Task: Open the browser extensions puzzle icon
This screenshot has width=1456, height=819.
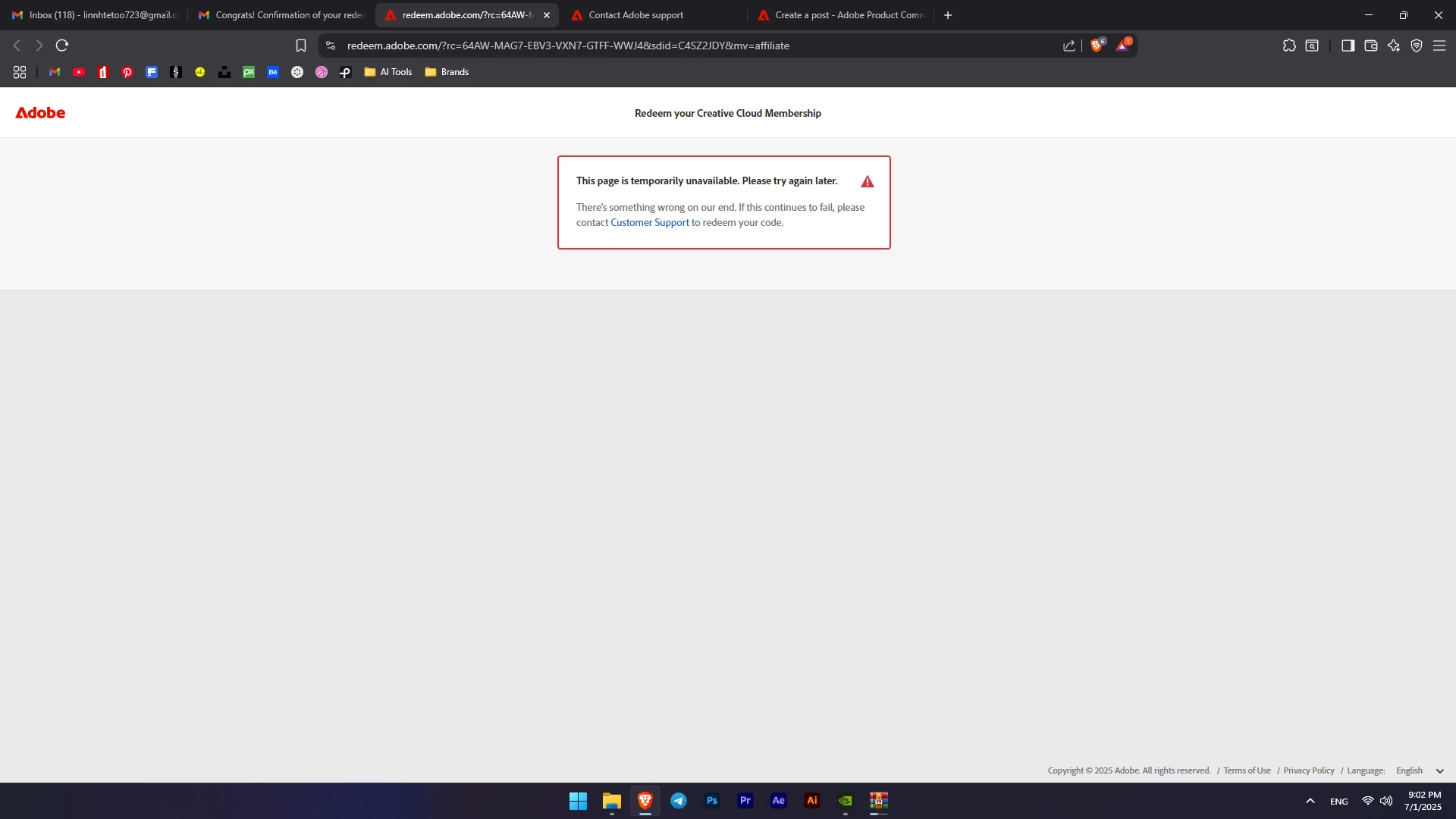Action: tap(1289, 45)
